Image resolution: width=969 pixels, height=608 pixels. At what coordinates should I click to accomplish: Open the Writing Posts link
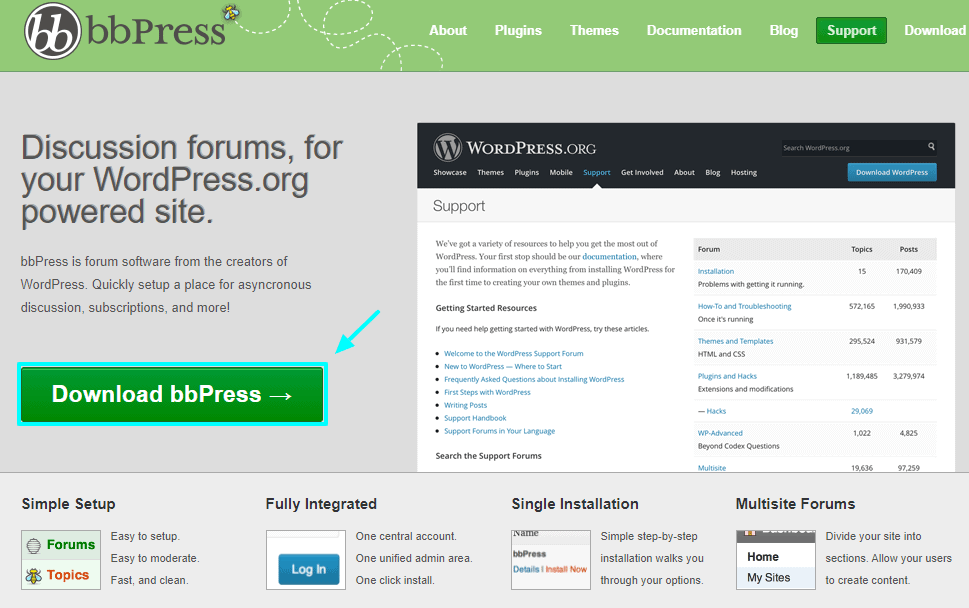pyautogui.click(x=465, y=405)
